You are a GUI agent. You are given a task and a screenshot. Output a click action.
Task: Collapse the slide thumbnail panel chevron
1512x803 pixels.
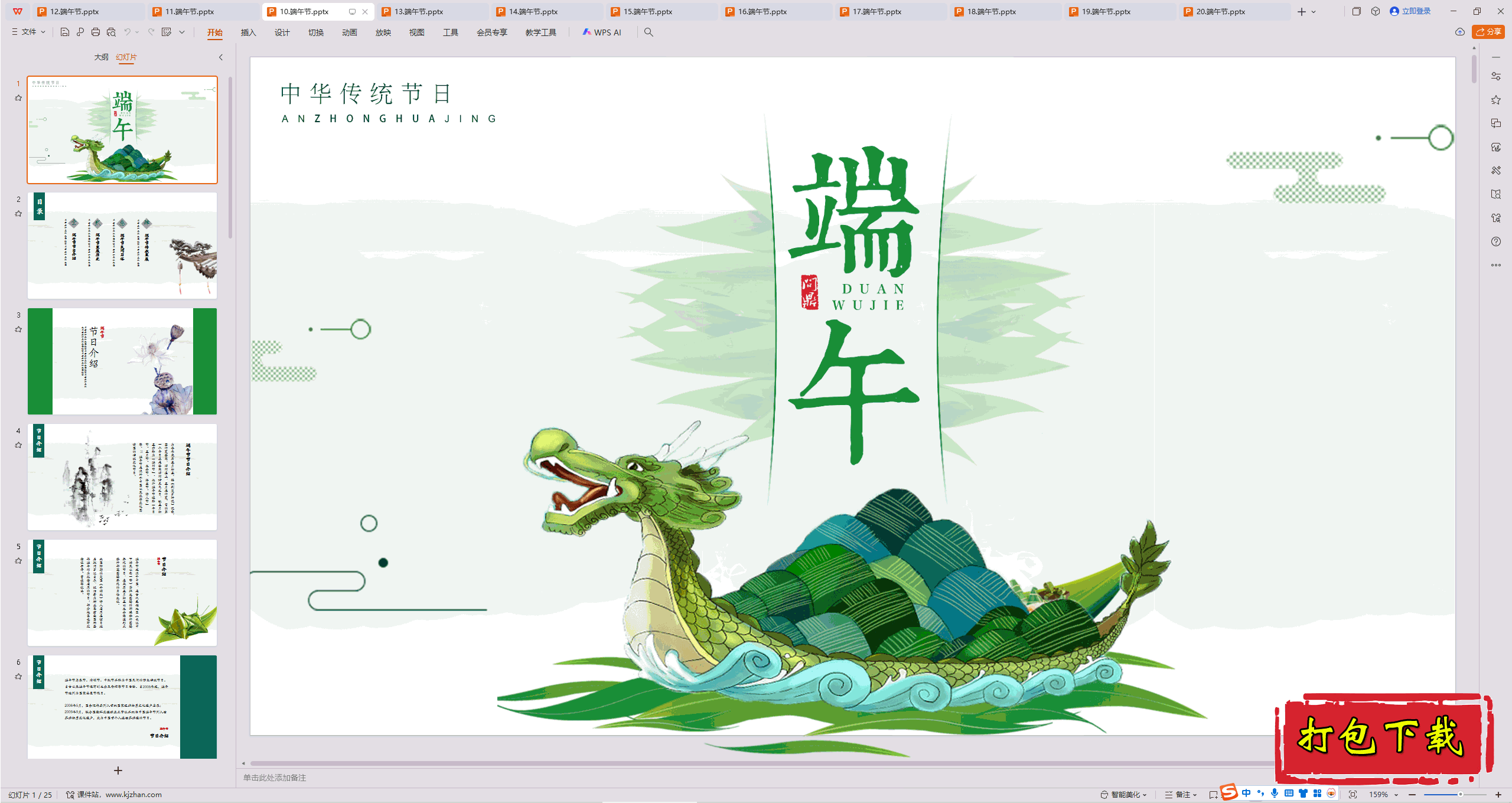221,57
